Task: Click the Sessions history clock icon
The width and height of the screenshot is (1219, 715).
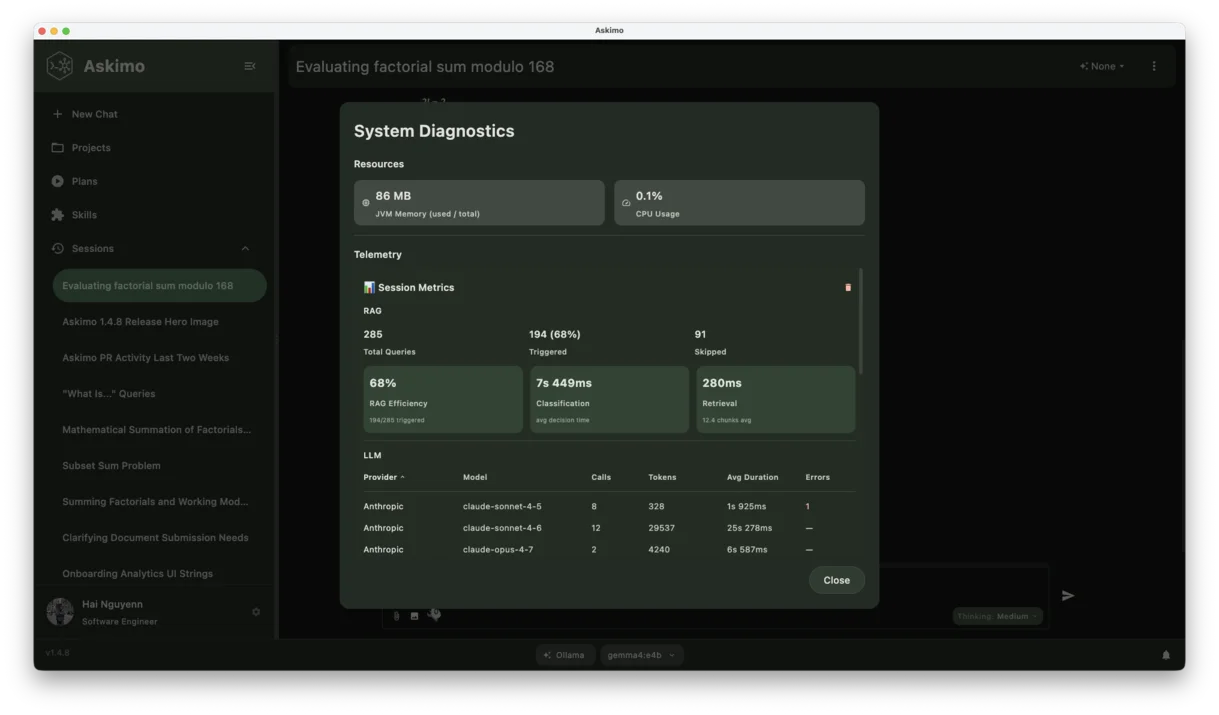Action: point(57,248)
